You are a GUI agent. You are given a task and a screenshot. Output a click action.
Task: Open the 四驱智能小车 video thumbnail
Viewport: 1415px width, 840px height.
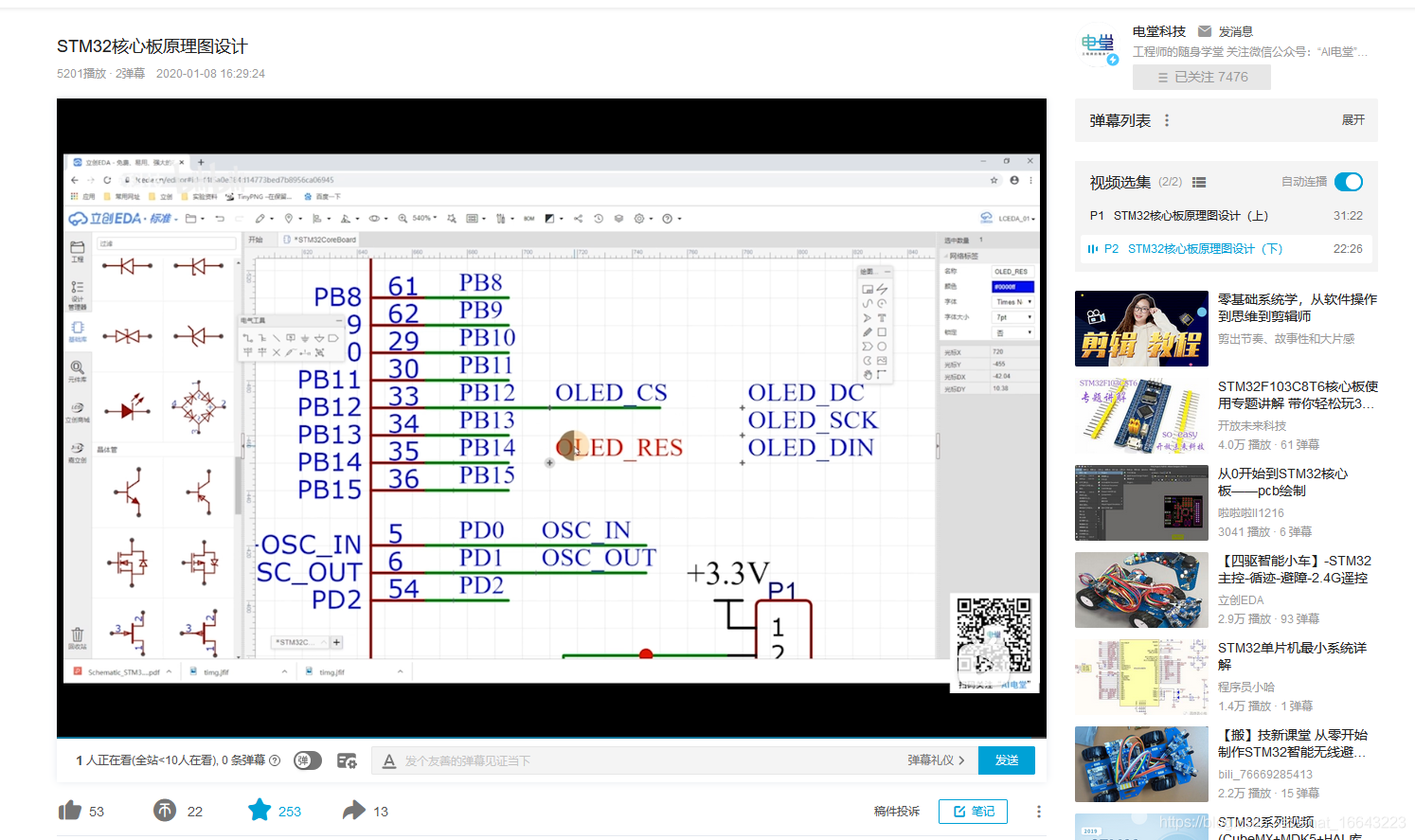[1141, 590]
